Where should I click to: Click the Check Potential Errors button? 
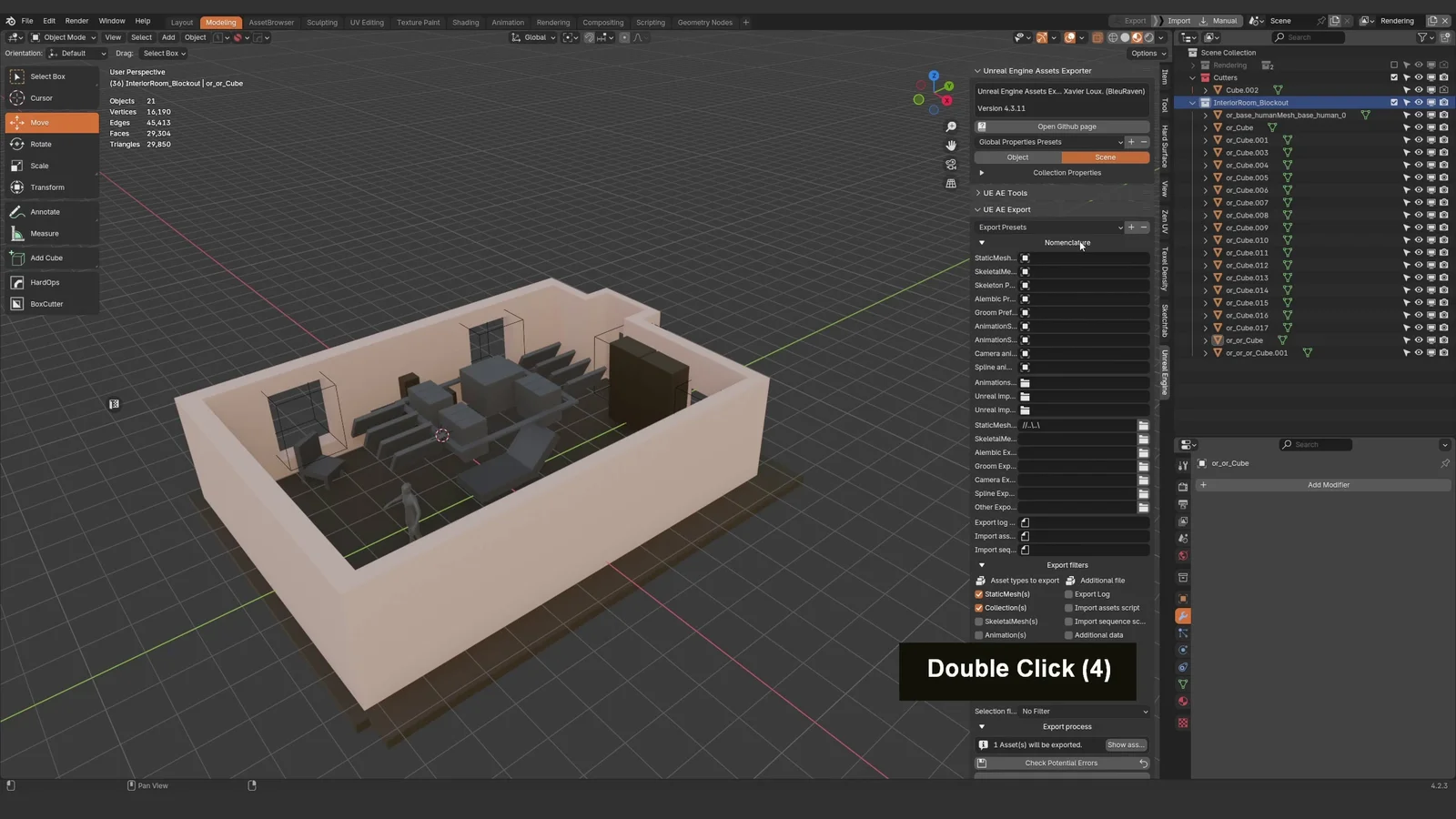click(1061, 763)
